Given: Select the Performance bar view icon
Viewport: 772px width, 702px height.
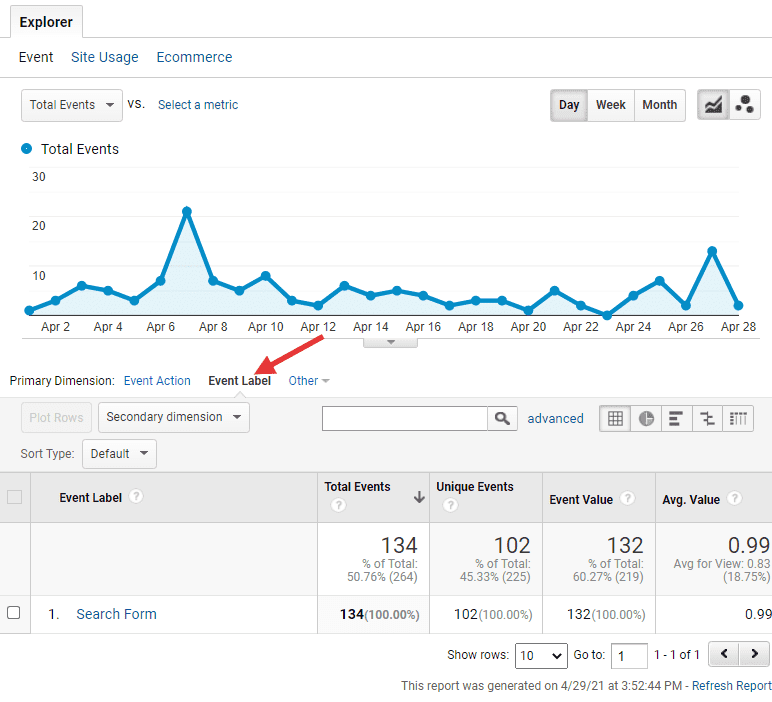Looking at the screenshot, I should click(676, 418).
